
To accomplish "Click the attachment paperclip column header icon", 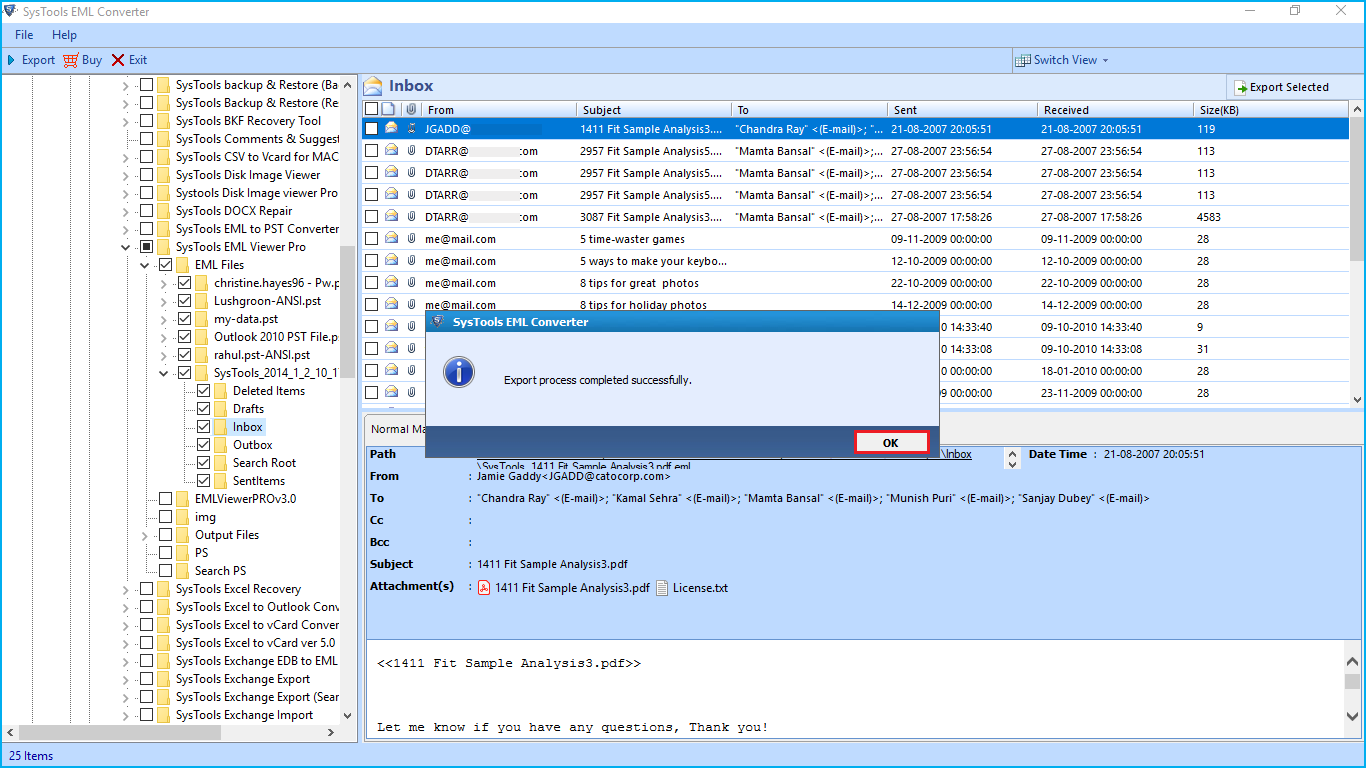I will coord(411,109).
